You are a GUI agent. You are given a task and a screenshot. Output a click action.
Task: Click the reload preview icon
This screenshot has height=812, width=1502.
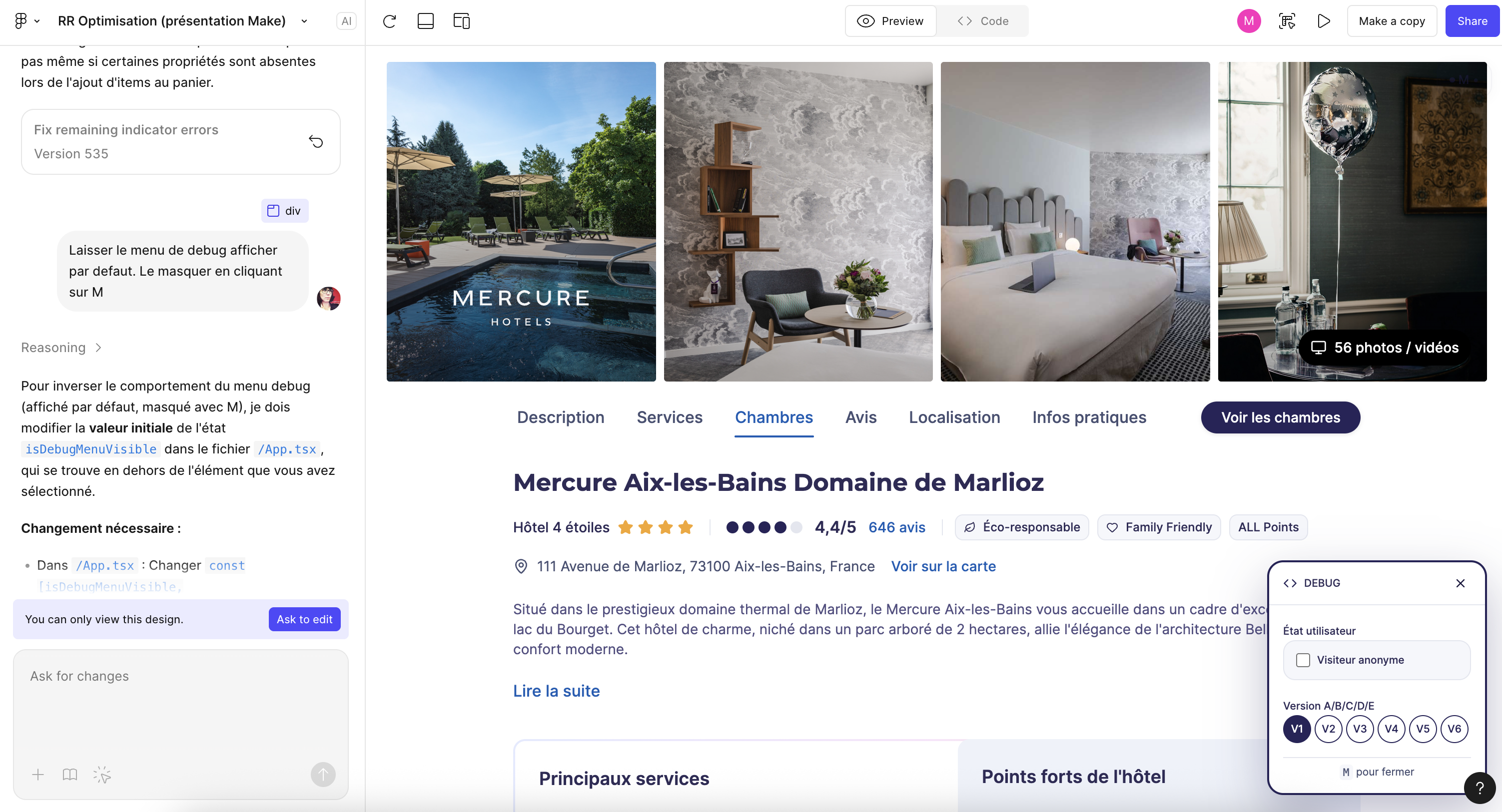[x=389, y=21]
